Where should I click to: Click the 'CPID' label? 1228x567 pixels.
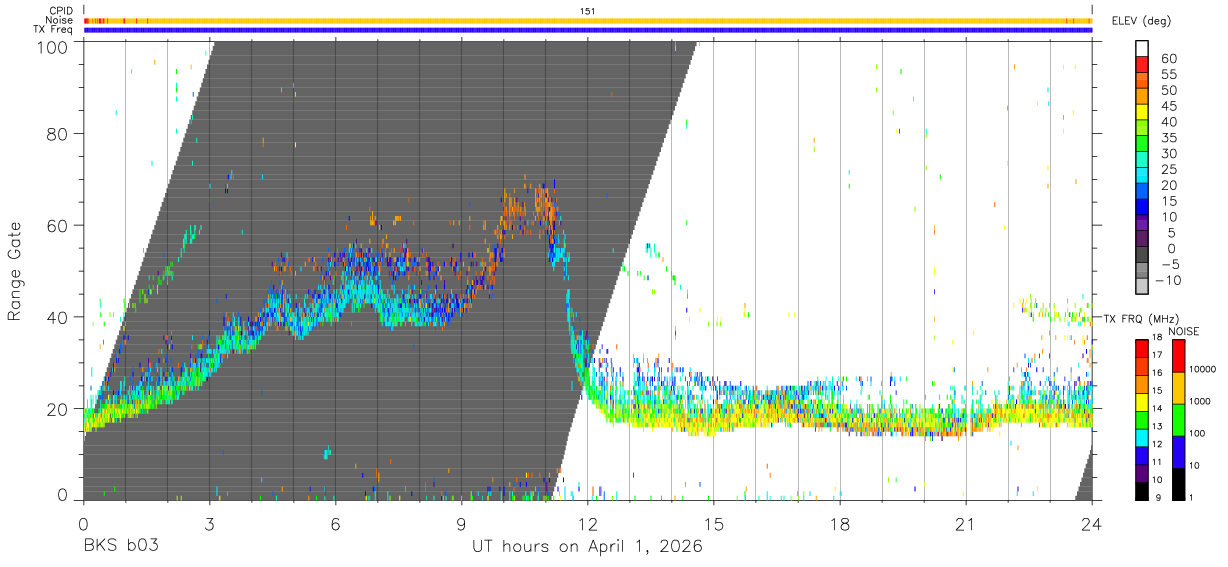pyautogui.click(x=61, y=11)
